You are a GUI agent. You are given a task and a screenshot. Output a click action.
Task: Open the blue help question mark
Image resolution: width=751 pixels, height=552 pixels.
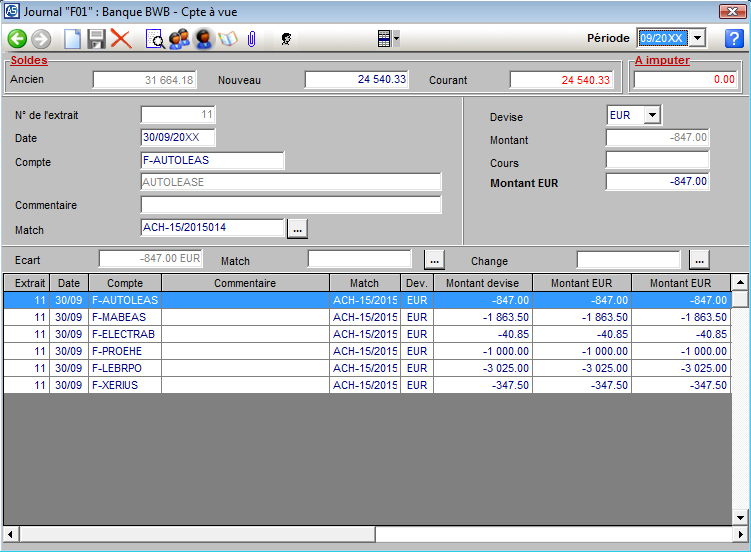coord(734,39)
